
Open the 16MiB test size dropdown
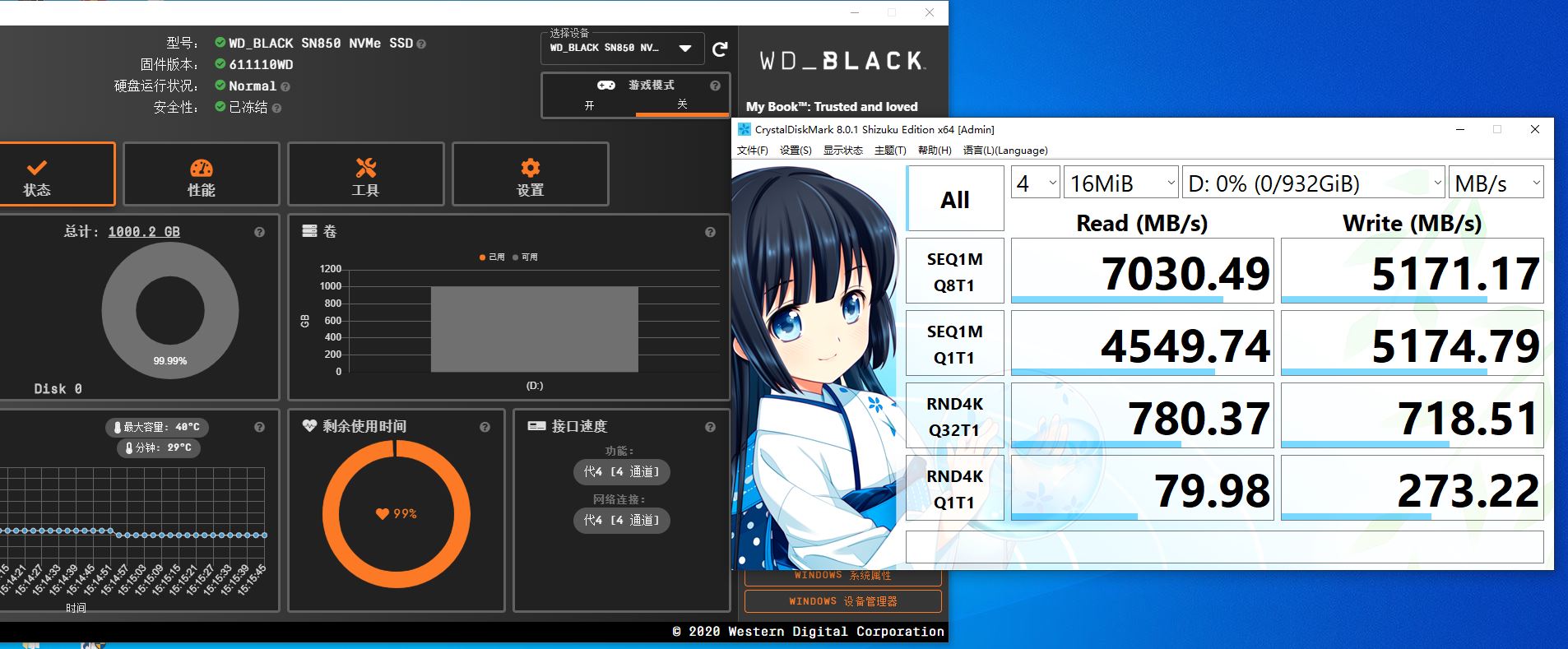[1121, 183]
